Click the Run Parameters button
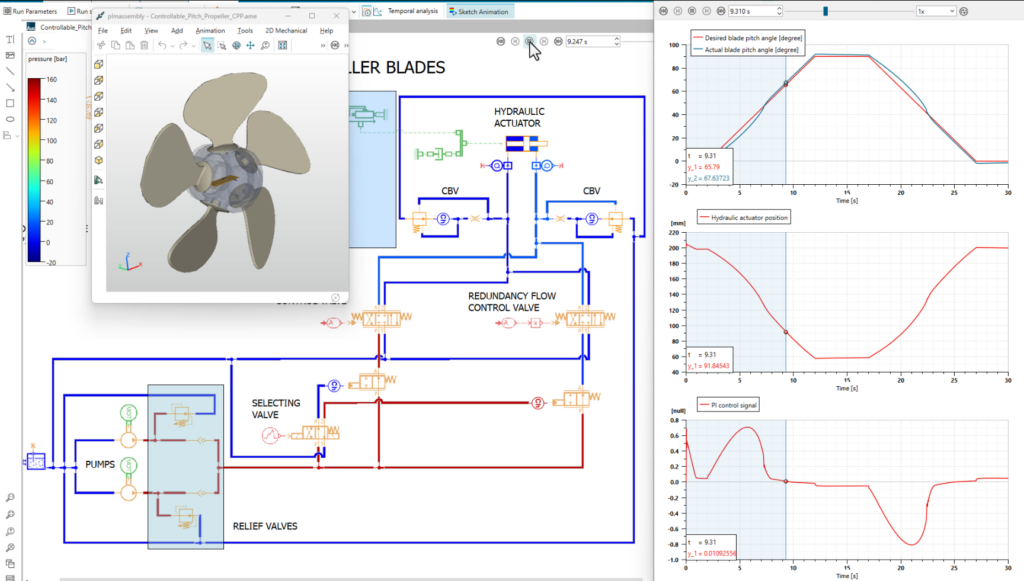This screenshot has height=581, width=1024. tap(30, 11)
